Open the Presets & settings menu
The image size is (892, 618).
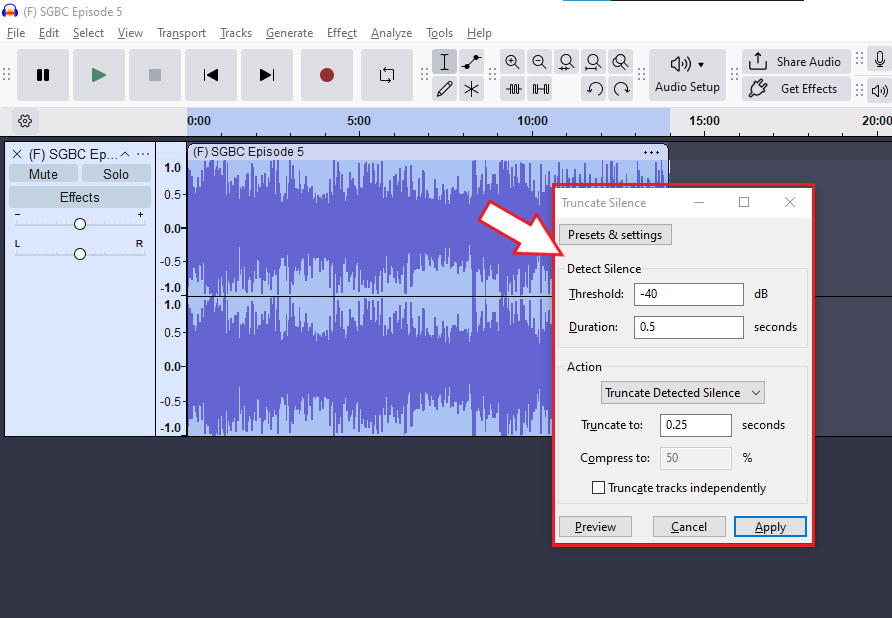coord(615,235)
